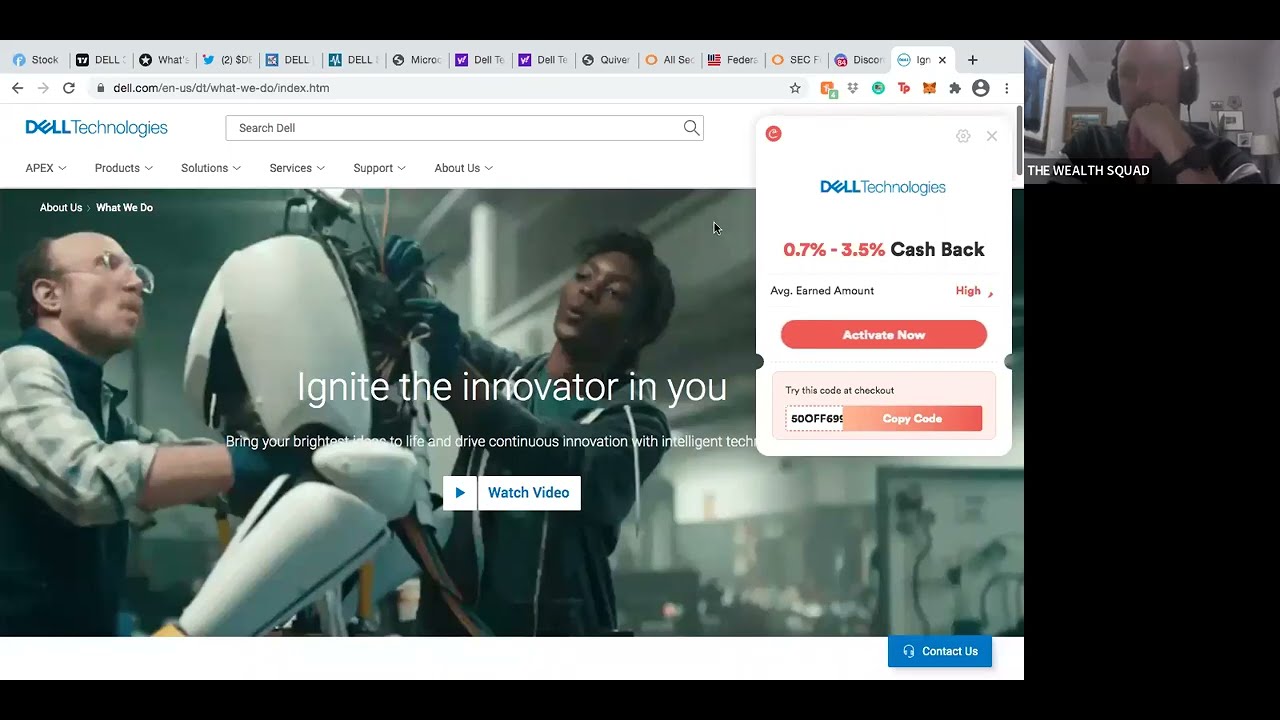Switch to the Microc tab
This screenshot has width=1280, height=720.
(x=417, y=60)
